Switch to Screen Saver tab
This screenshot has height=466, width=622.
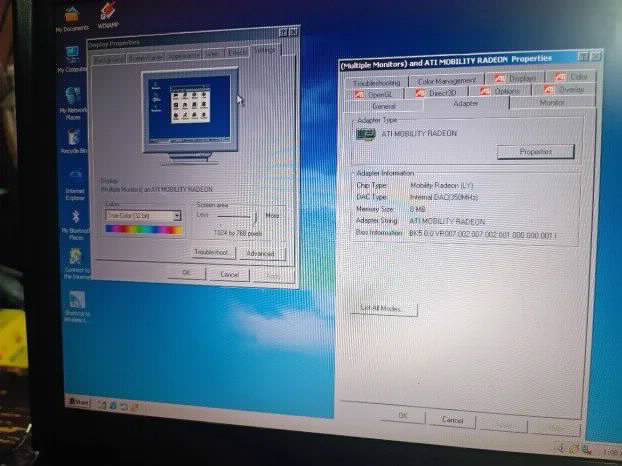[x=146, y=58]
